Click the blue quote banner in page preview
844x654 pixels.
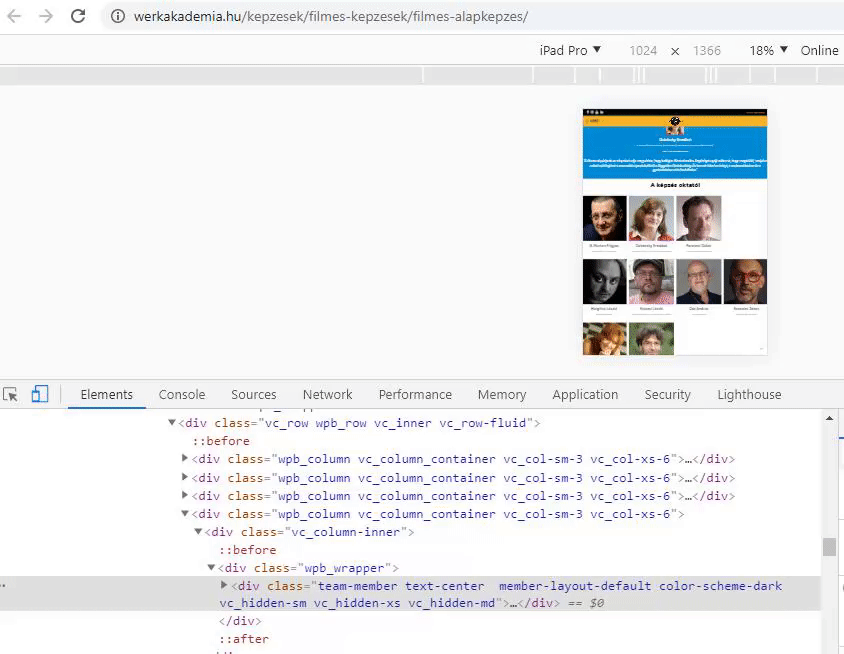point(675,153)
